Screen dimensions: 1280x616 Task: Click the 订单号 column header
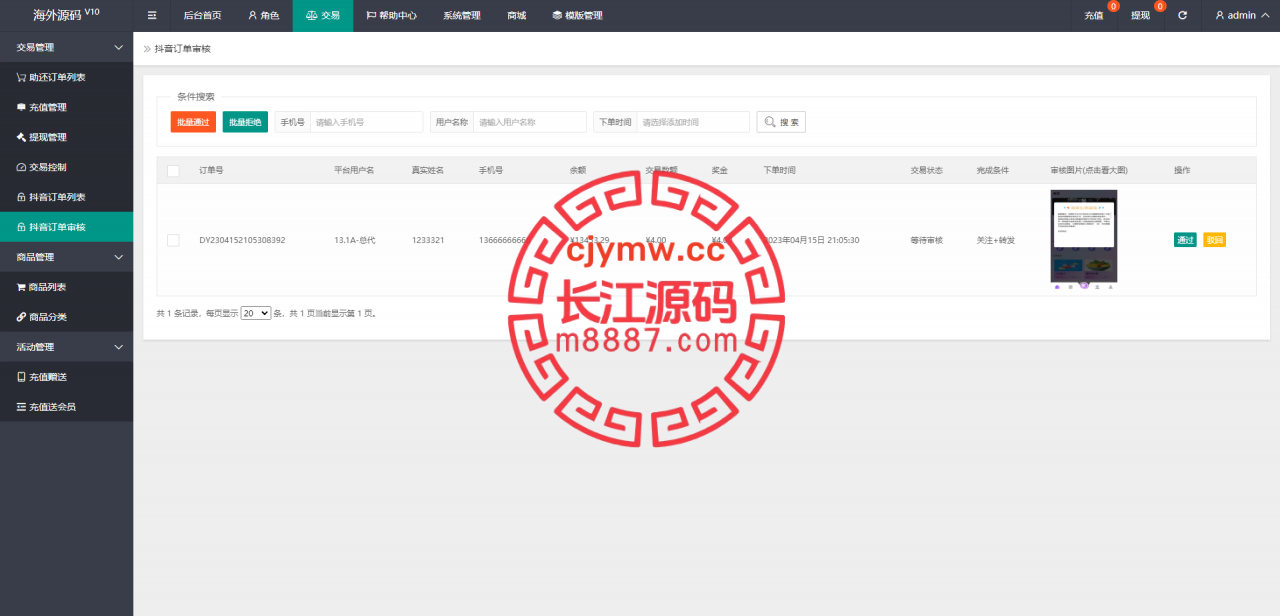click(211, 171)
